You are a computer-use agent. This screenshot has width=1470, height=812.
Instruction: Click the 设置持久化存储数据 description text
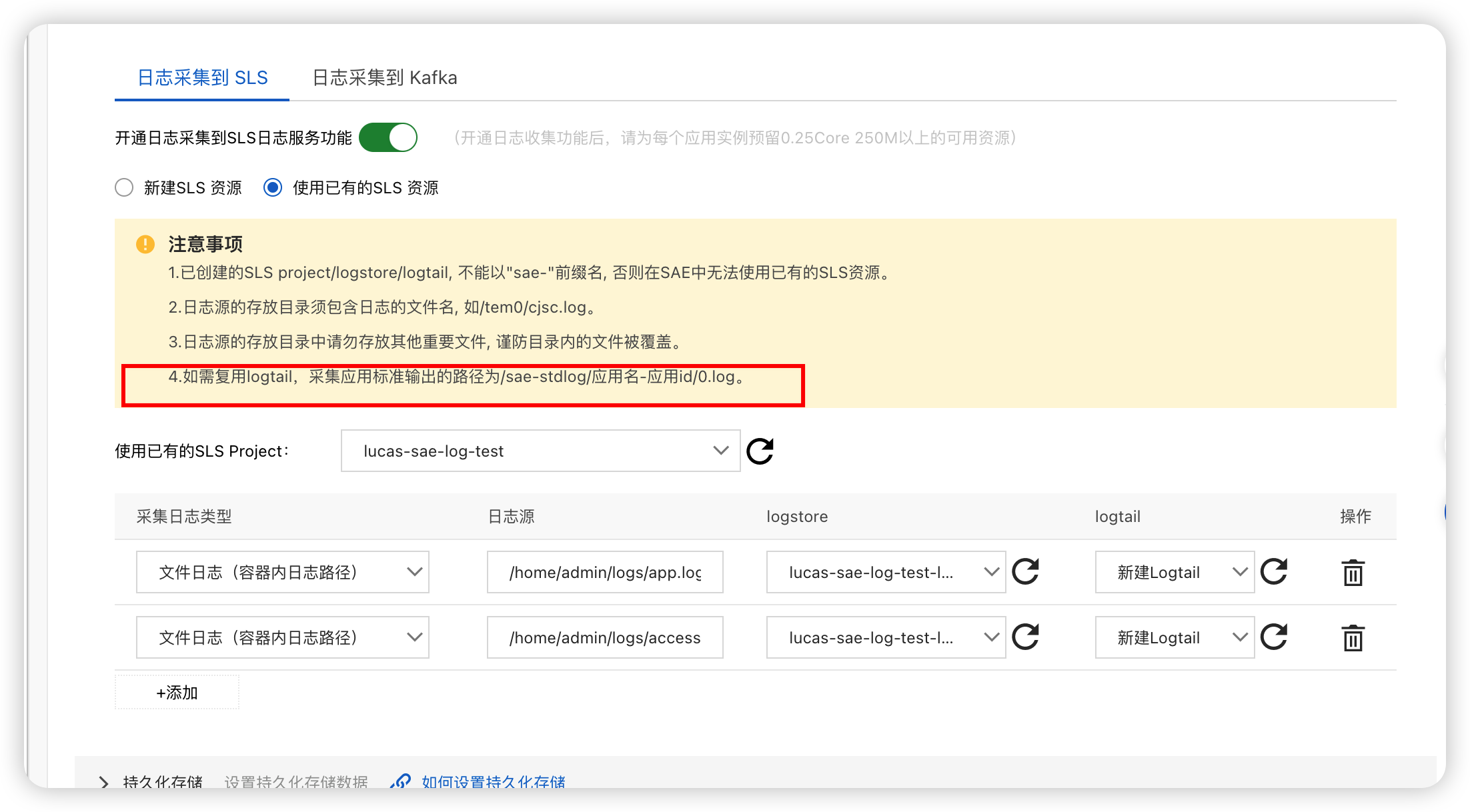pyautogui.click(x=296, y=781)
